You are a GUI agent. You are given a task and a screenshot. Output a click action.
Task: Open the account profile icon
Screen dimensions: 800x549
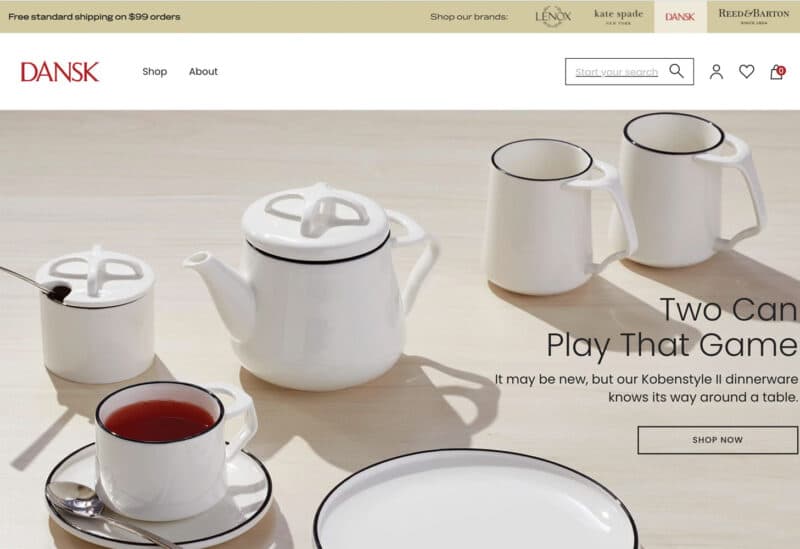(x=716, y=71)
